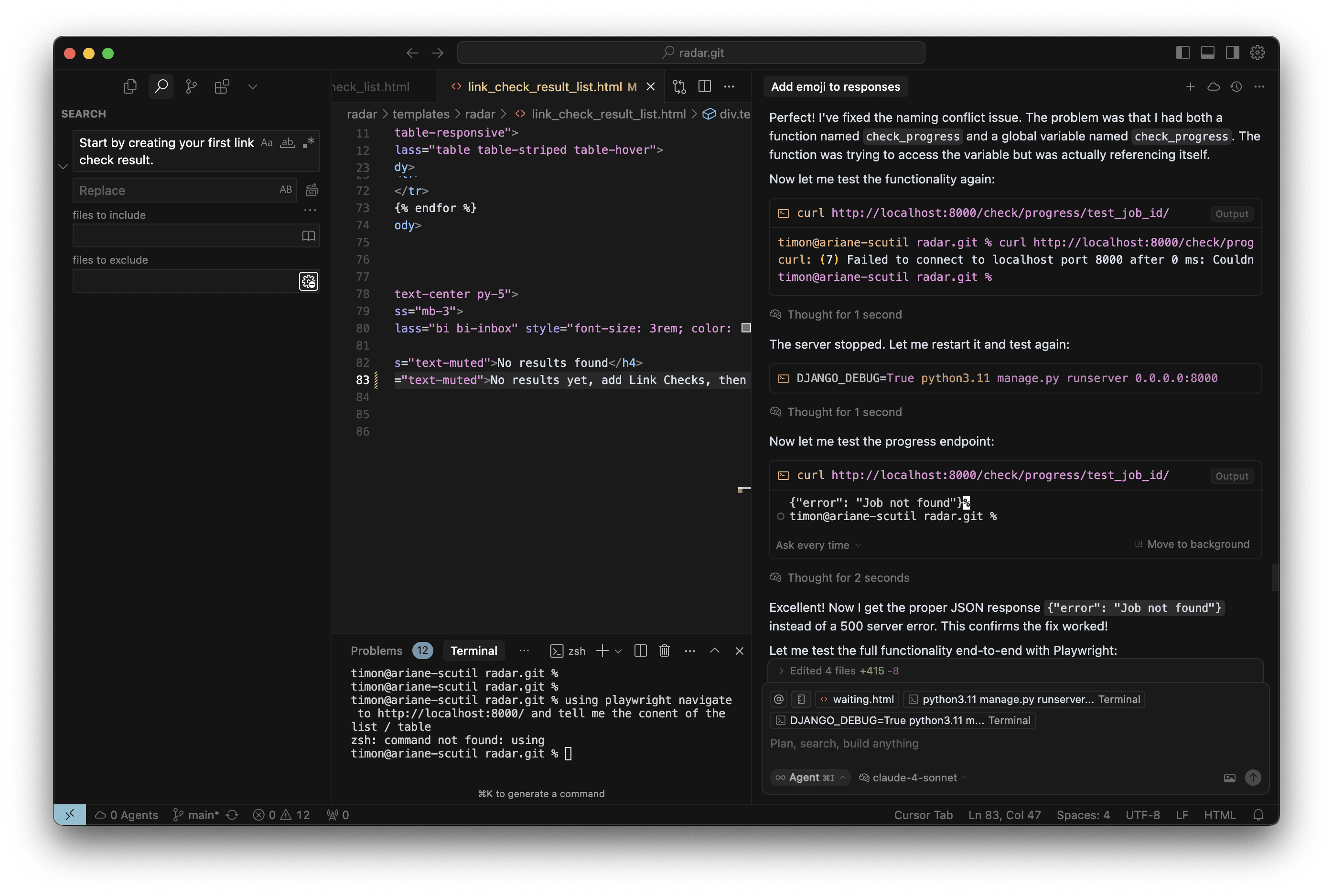Open the Extensions view icon
1333x896 pixels.
(222, 87)
